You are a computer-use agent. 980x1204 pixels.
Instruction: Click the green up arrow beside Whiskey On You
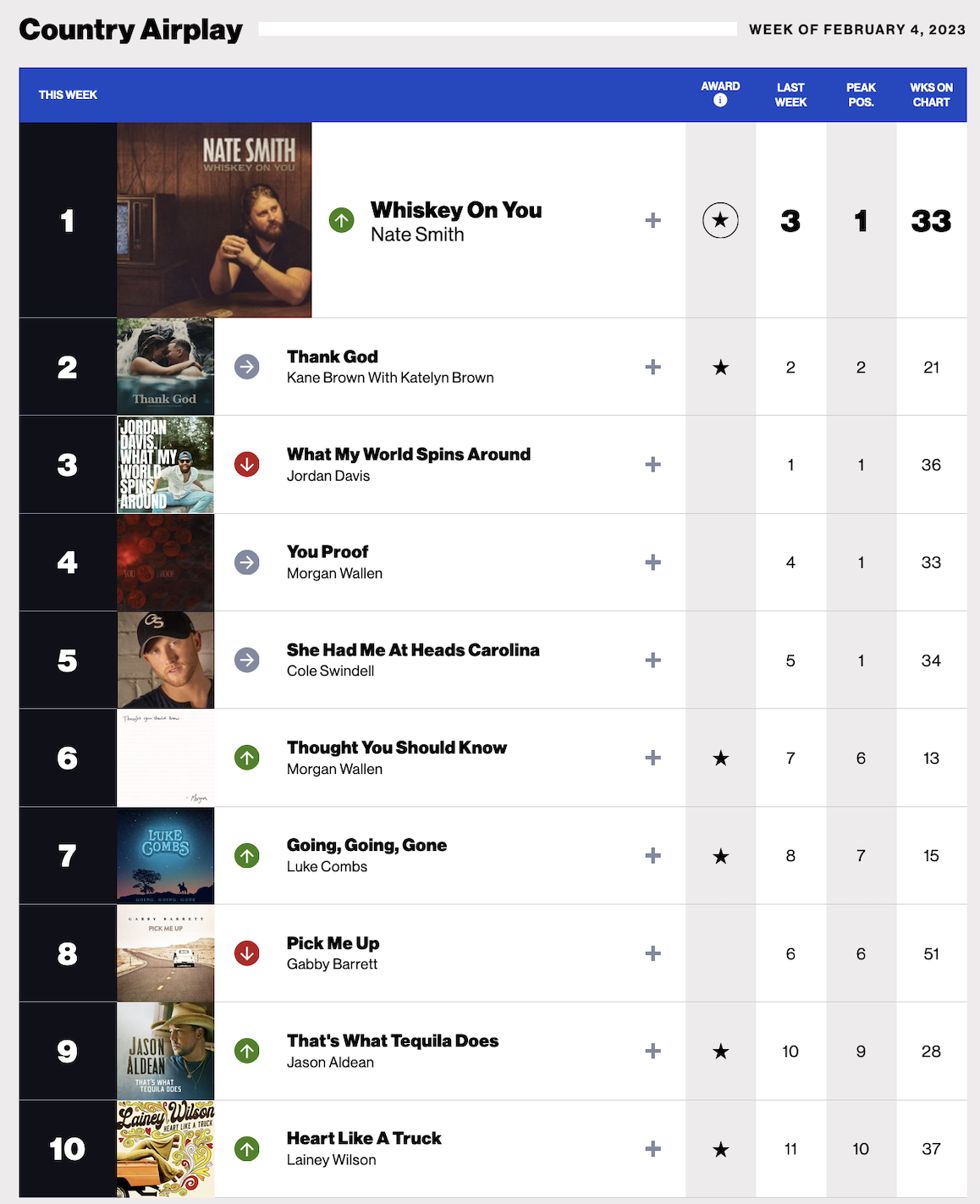[x=341, y=221]
